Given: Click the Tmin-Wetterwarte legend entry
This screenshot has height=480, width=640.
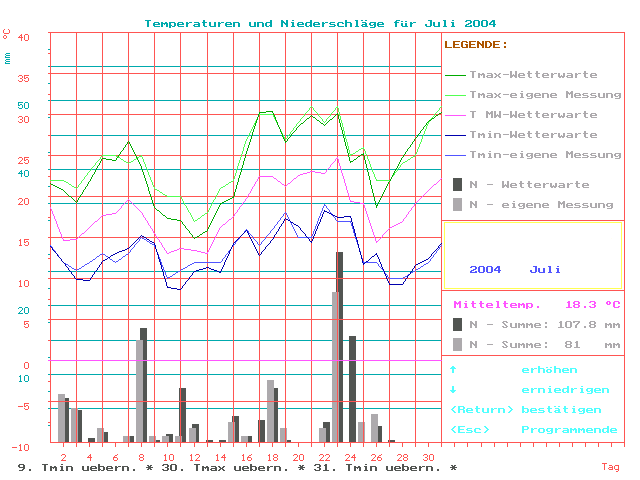Looking at the screenshot, I should 532,135.
